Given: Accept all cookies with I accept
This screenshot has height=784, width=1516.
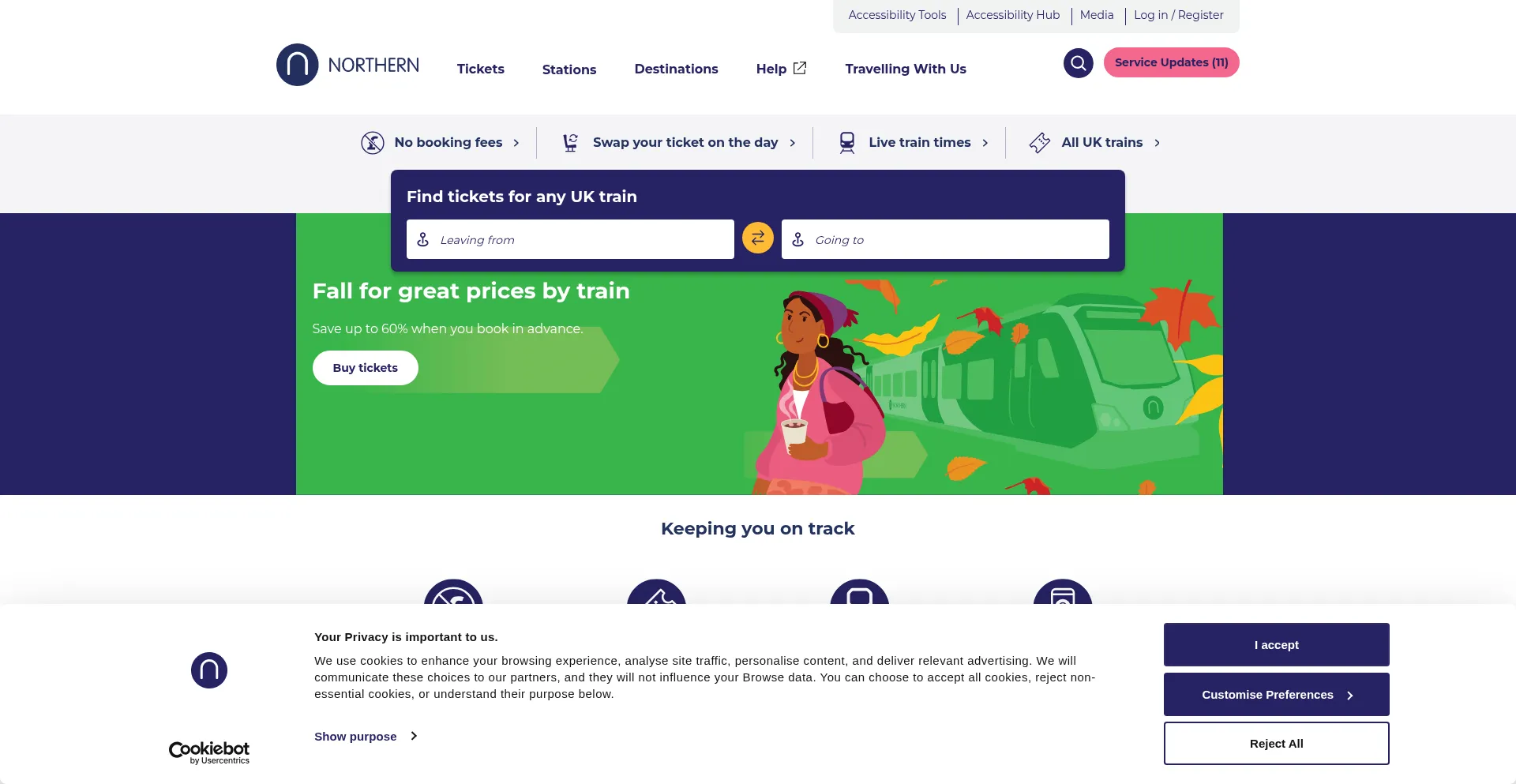Looking at the screenshot, I should click(x=1276, y=645).
